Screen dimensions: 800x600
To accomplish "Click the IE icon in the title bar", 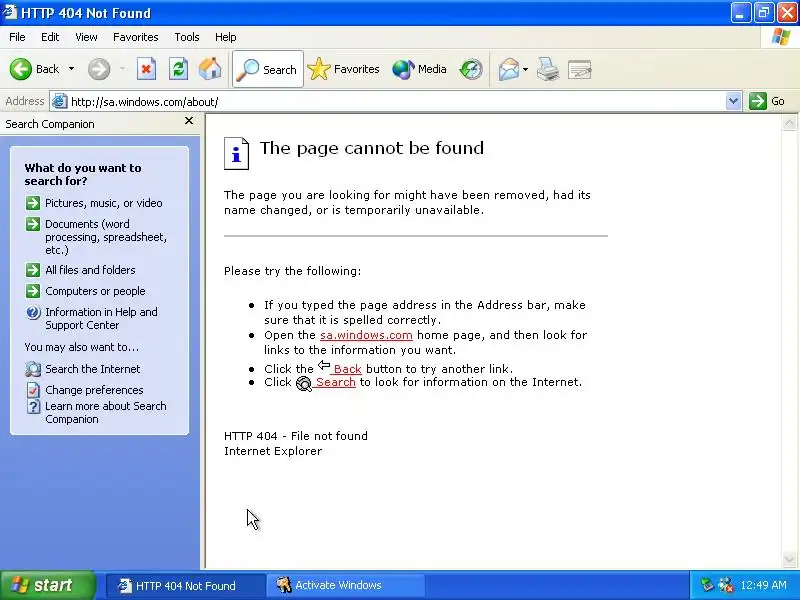I will [x=10, y=12].
